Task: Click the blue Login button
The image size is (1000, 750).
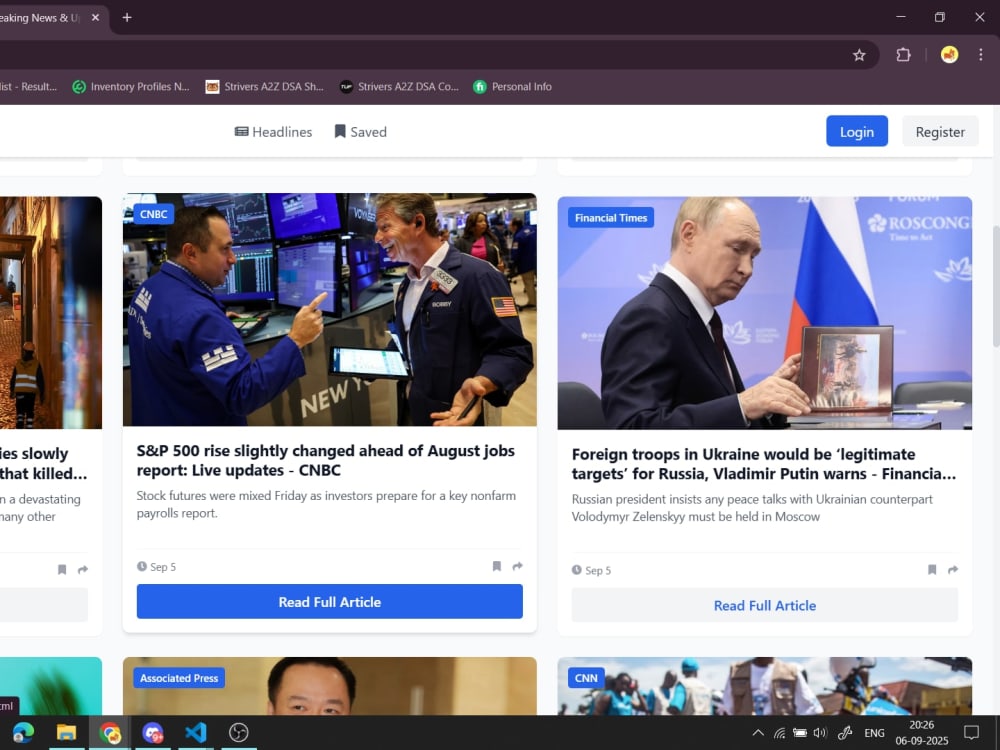Action: (857, 131)
